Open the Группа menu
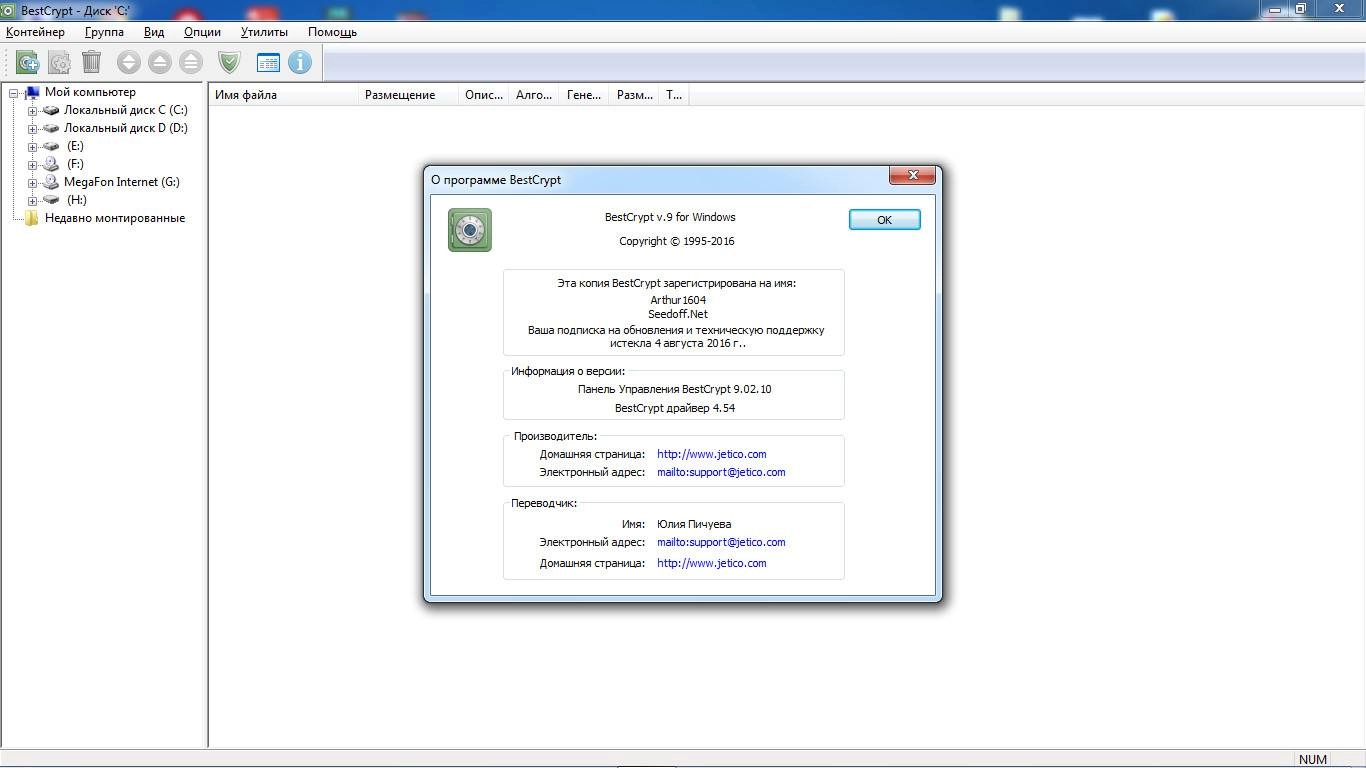Viewport: 1366px width, 768px height. (x=105, y=32)
